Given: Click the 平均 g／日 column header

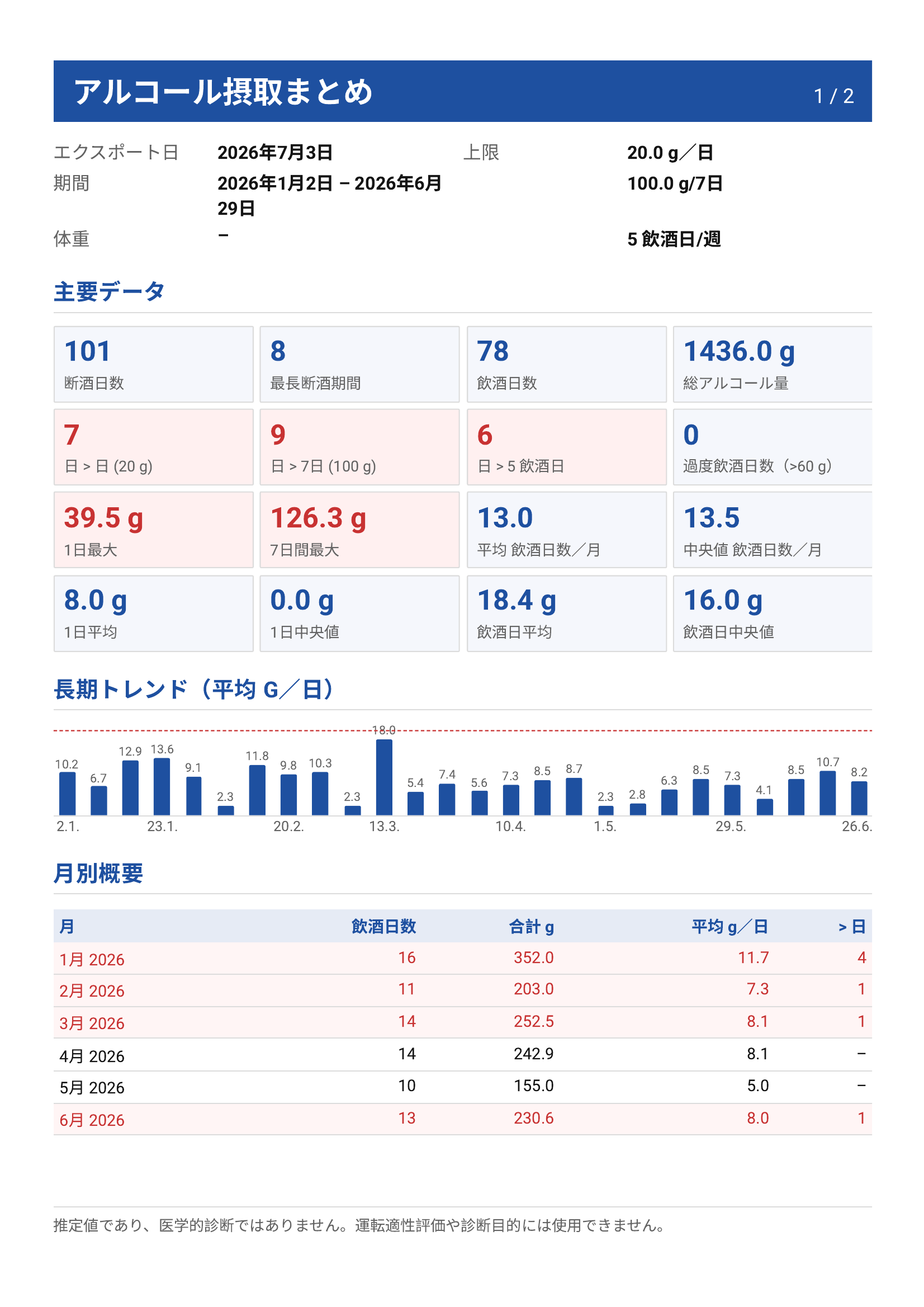Looking at the screenshot, I should pos(730,926).
